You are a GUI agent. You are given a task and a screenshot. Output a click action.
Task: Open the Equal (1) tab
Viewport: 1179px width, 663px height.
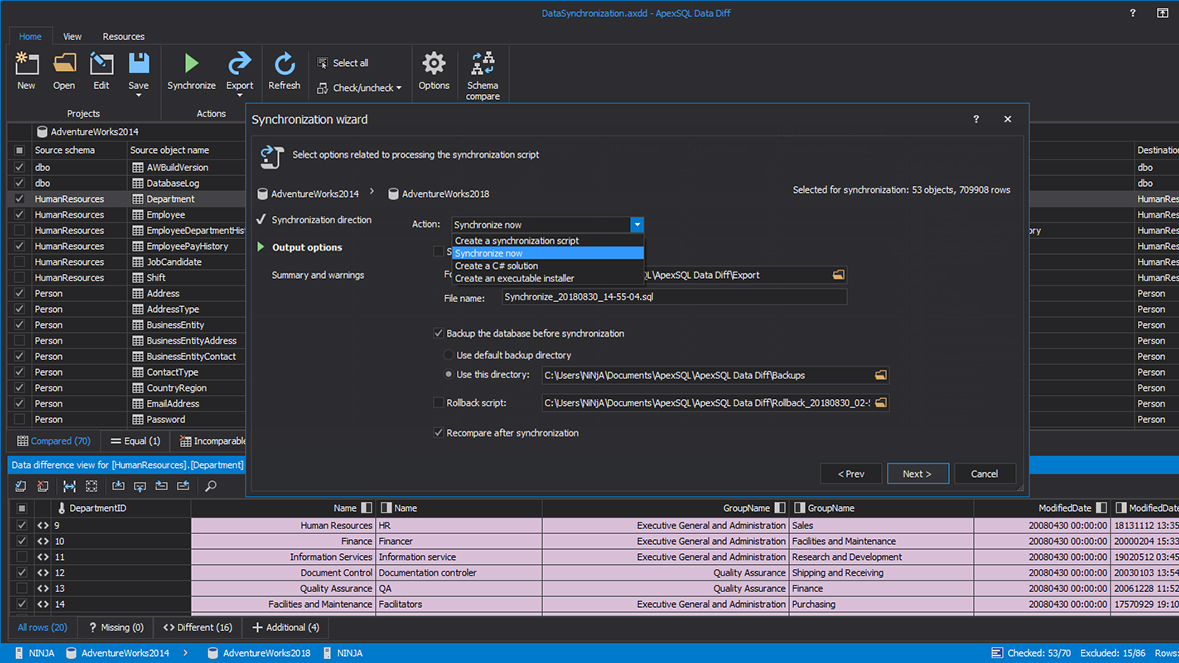coord(135,441)
